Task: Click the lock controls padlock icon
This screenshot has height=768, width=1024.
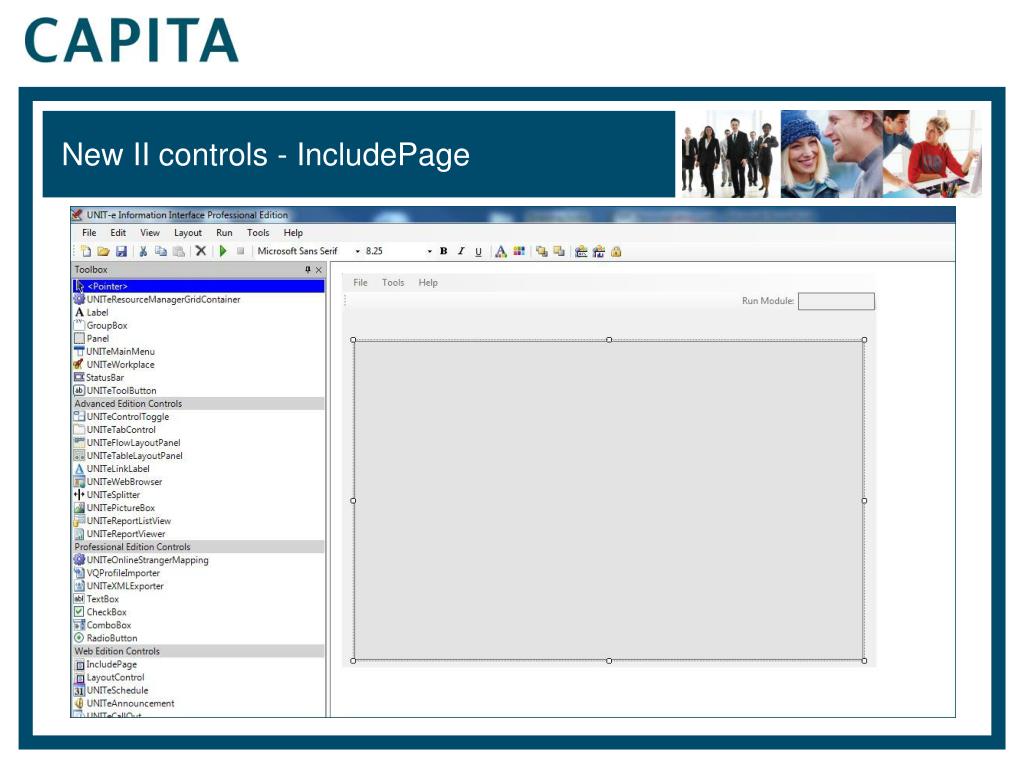Action: pyautogui.click(x=616, y=251)
